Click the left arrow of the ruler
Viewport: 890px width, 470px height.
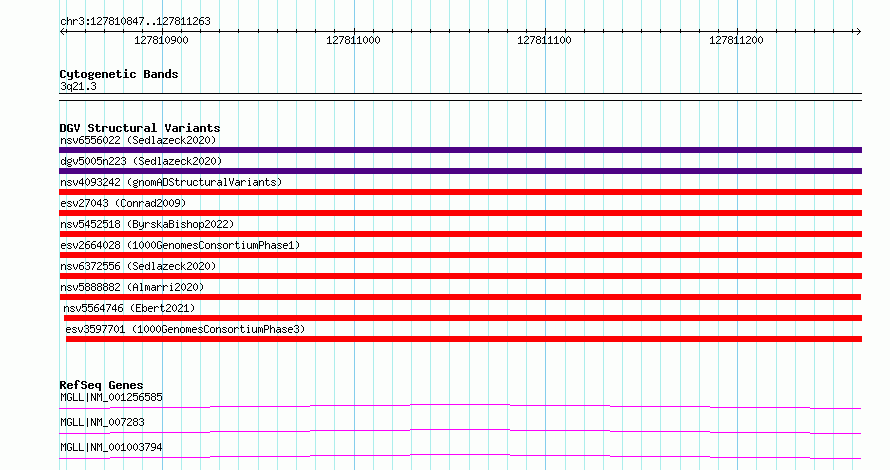click(63, 31)
